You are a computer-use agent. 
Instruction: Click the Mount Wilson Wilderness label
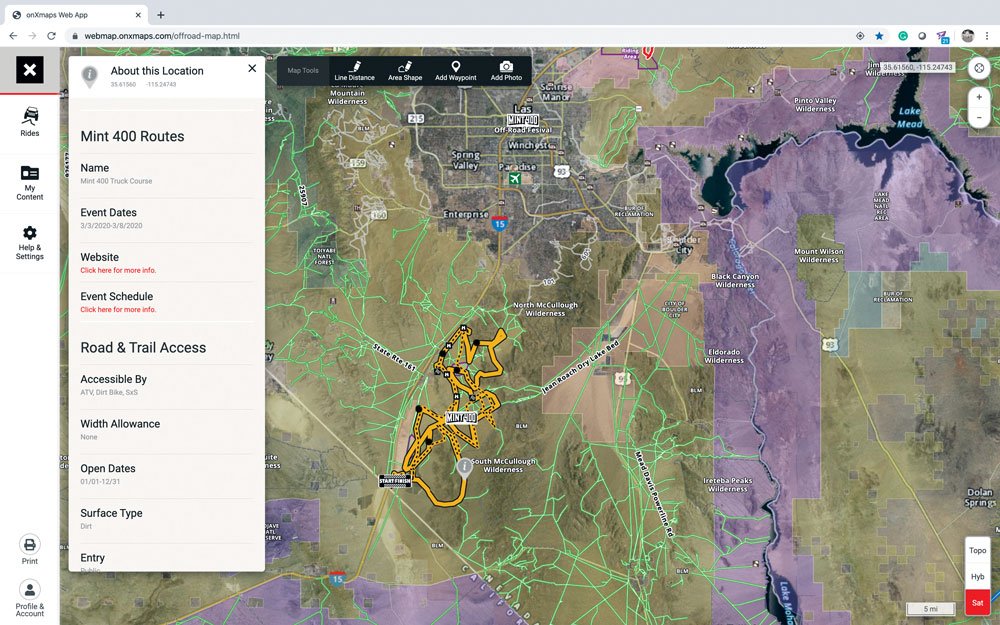coord(819,256)
